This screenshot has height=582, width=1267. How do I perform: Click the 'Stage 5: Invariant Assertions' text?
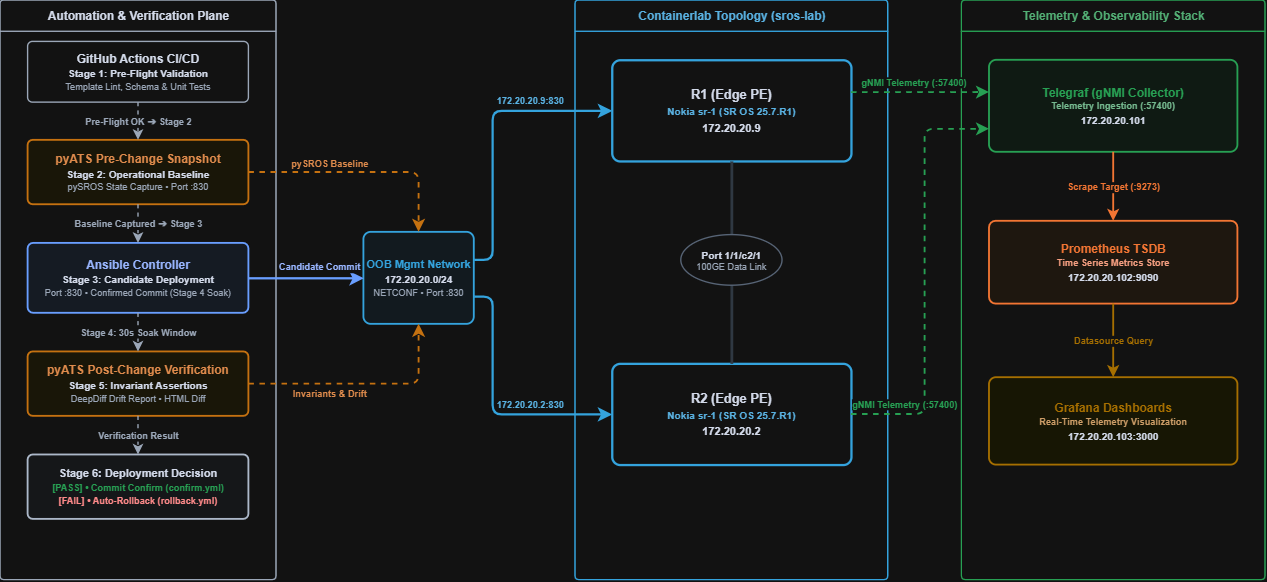[x=138, y=385]
